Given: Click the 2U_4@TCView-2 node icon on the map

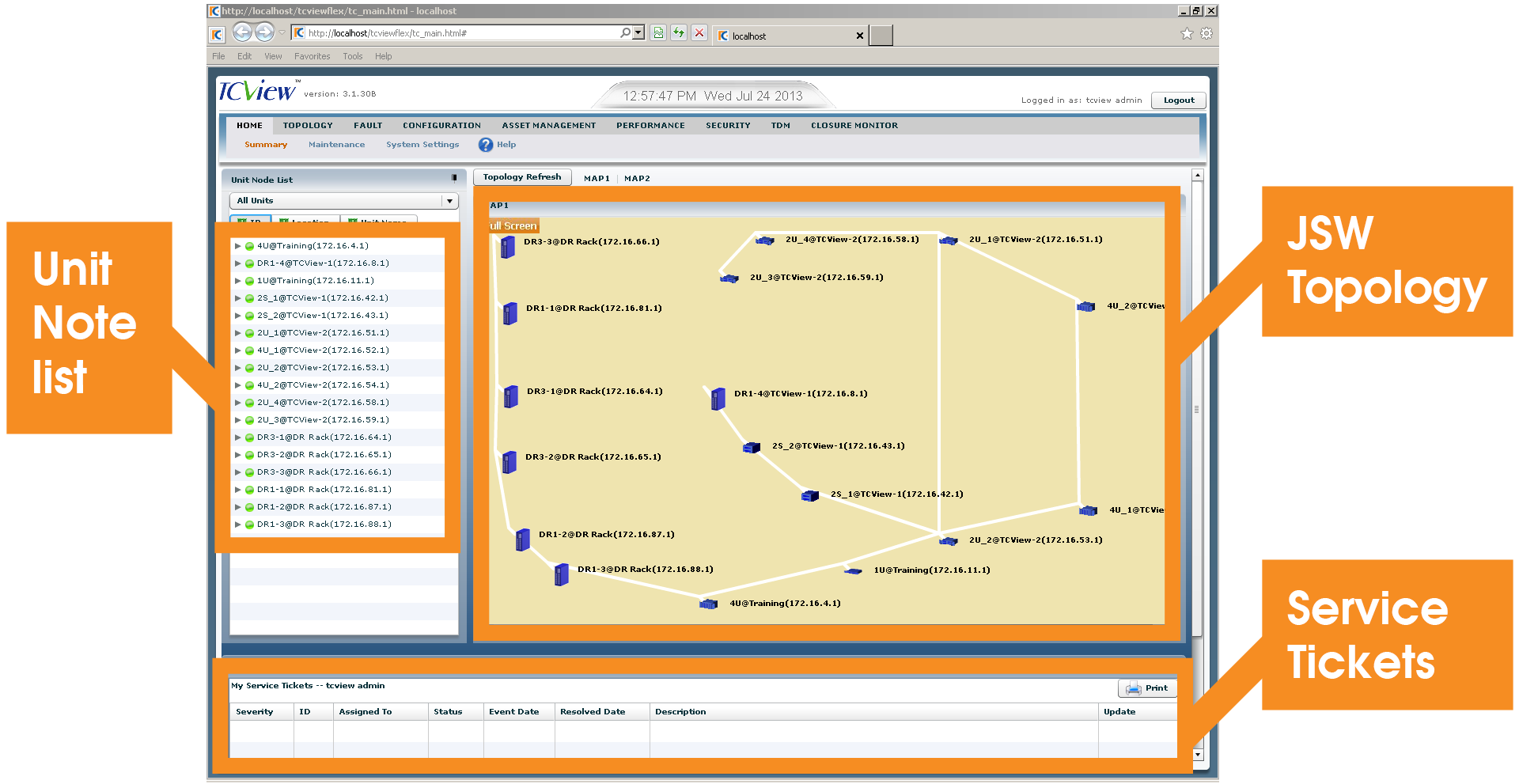Looking at the screenshot, I should [x=765, y=241].
